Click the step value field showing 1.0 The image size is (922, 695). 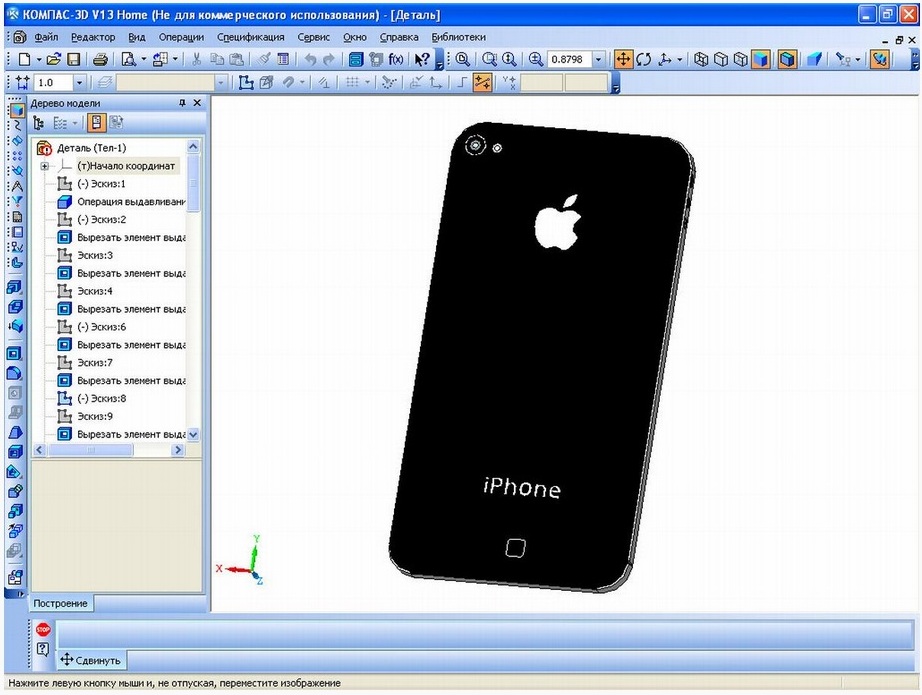[x=54, y=83]
